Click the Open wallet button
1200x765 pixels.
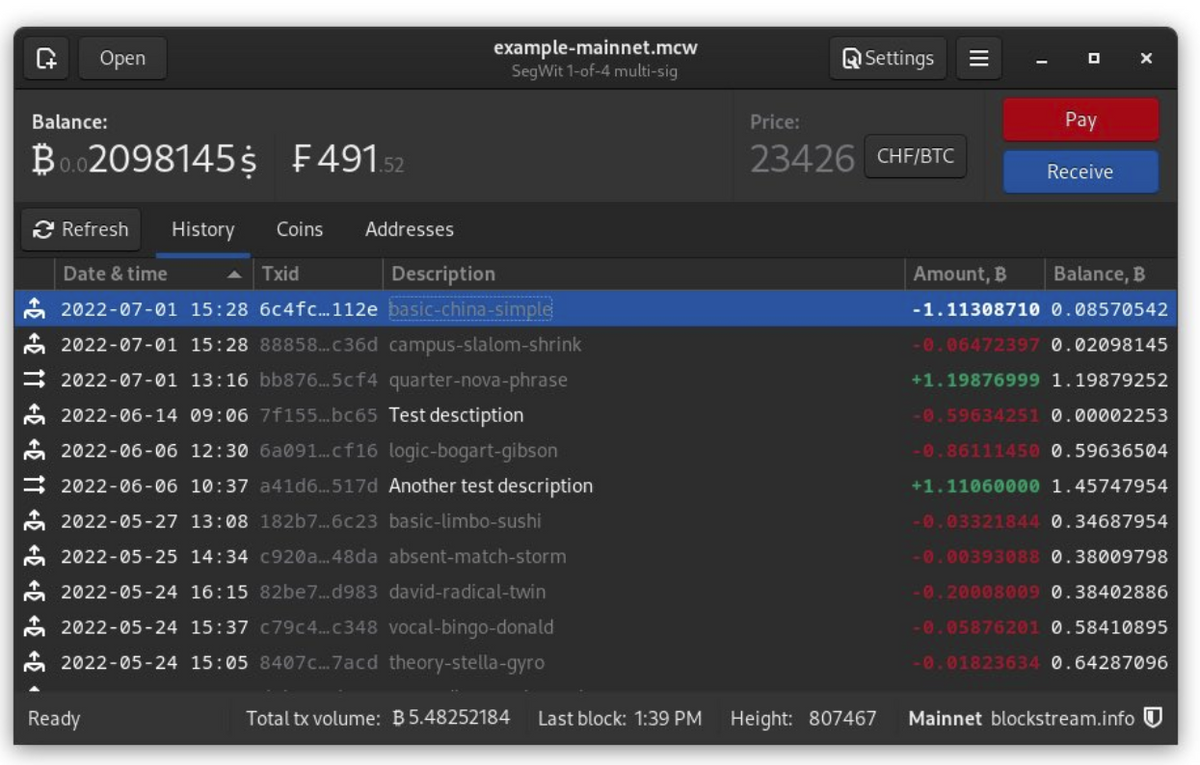click(x=122, y=59)
